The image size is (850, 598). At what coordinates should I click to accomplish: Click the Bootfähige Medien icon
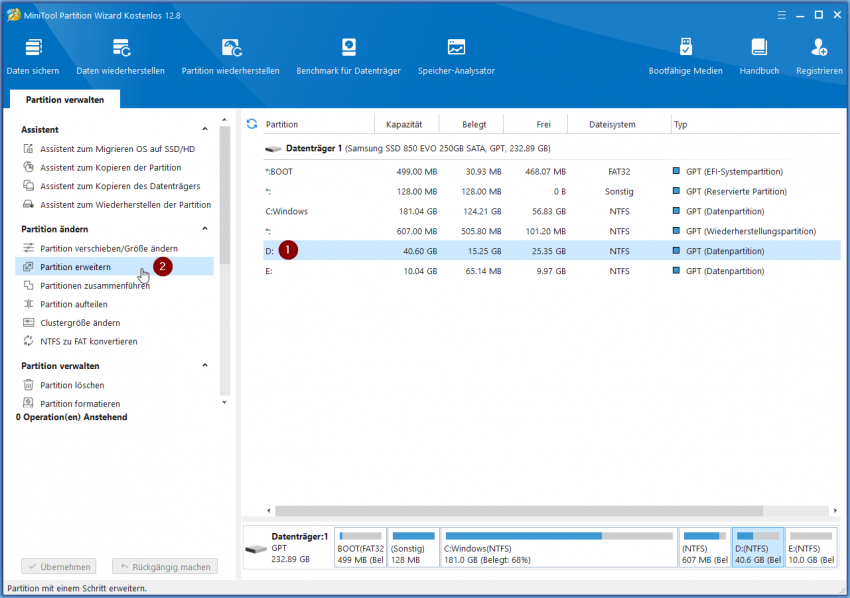tap(686, 55)
